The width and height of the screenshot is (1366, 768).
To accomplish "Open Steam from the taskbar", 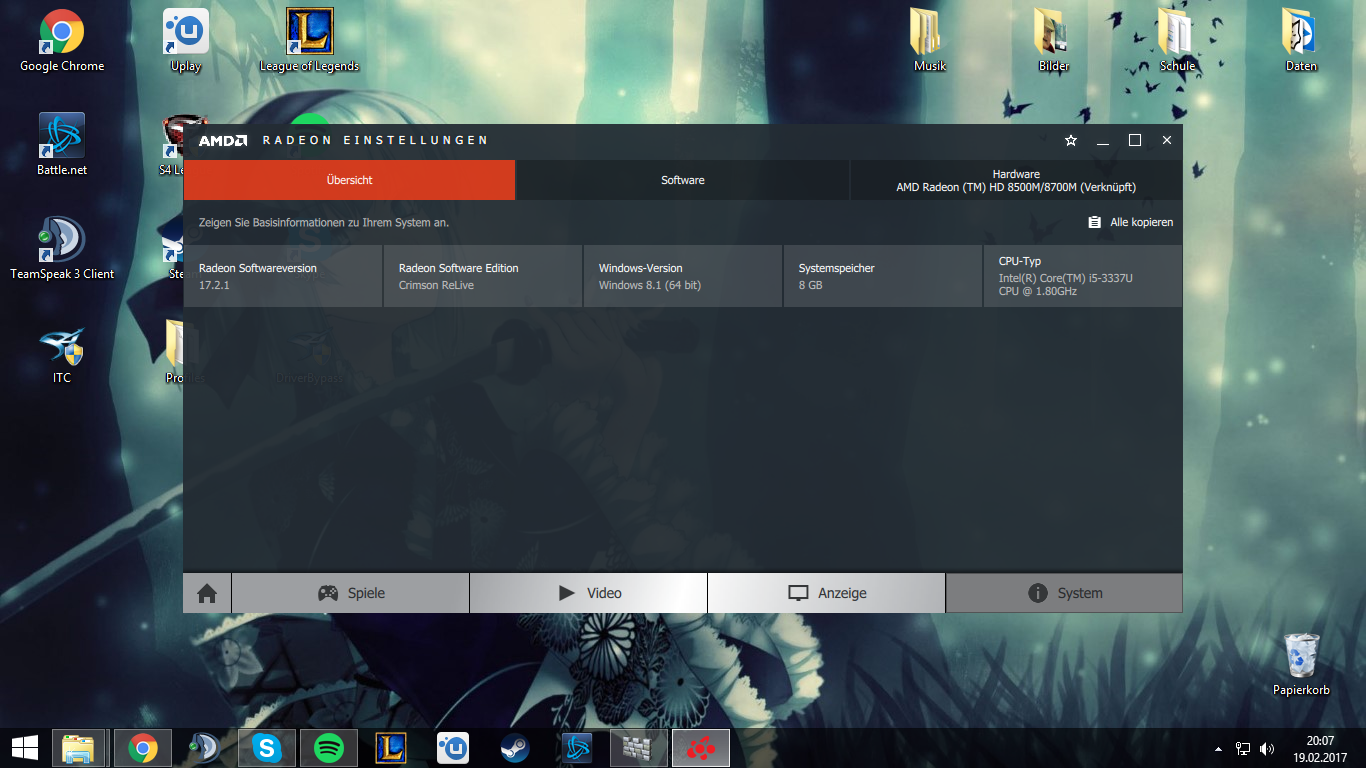I will (x=515, y=748).
